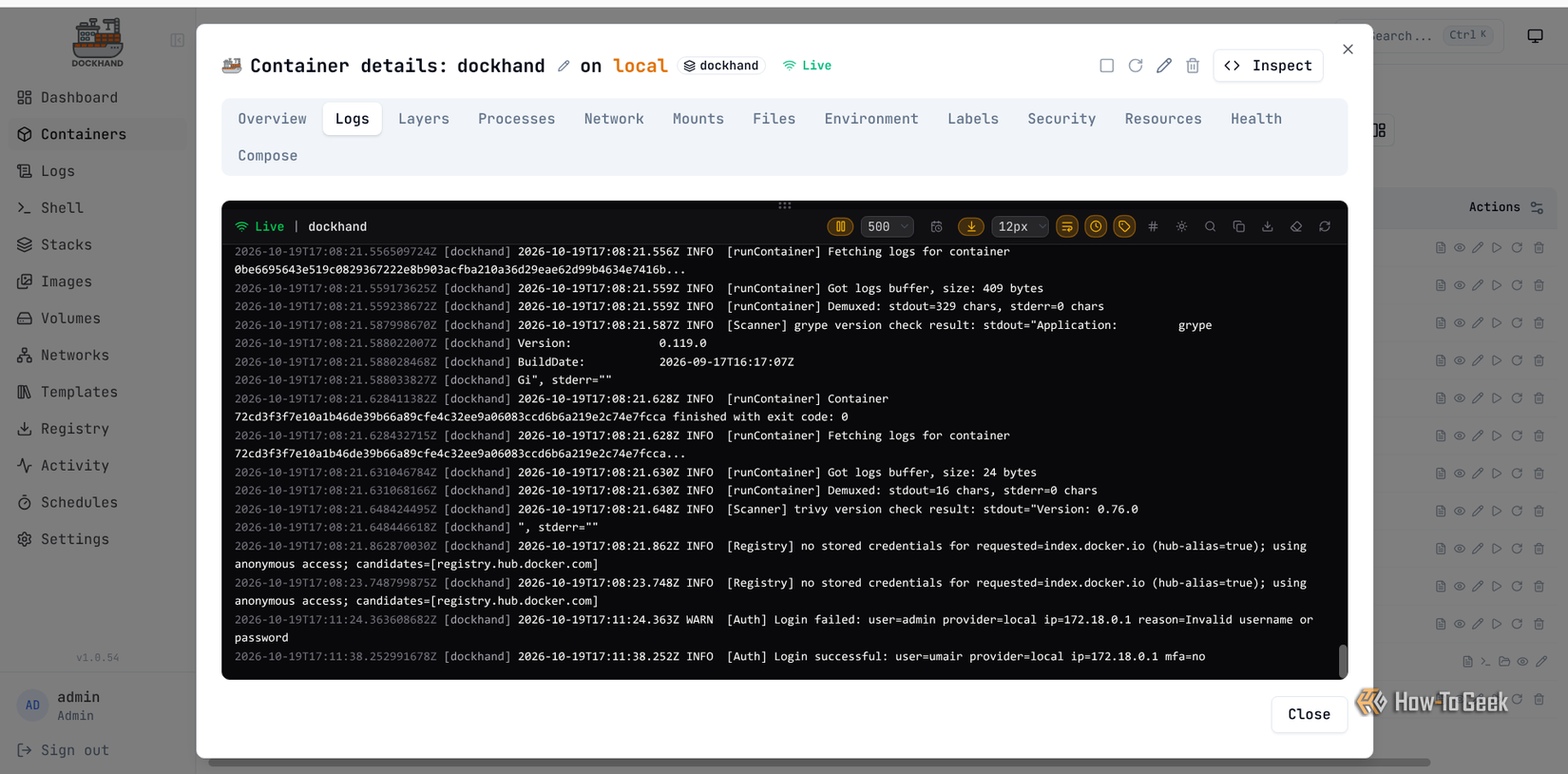Select the Network tab
This screenshot has width=1568, height=774.
pos(614,119)
